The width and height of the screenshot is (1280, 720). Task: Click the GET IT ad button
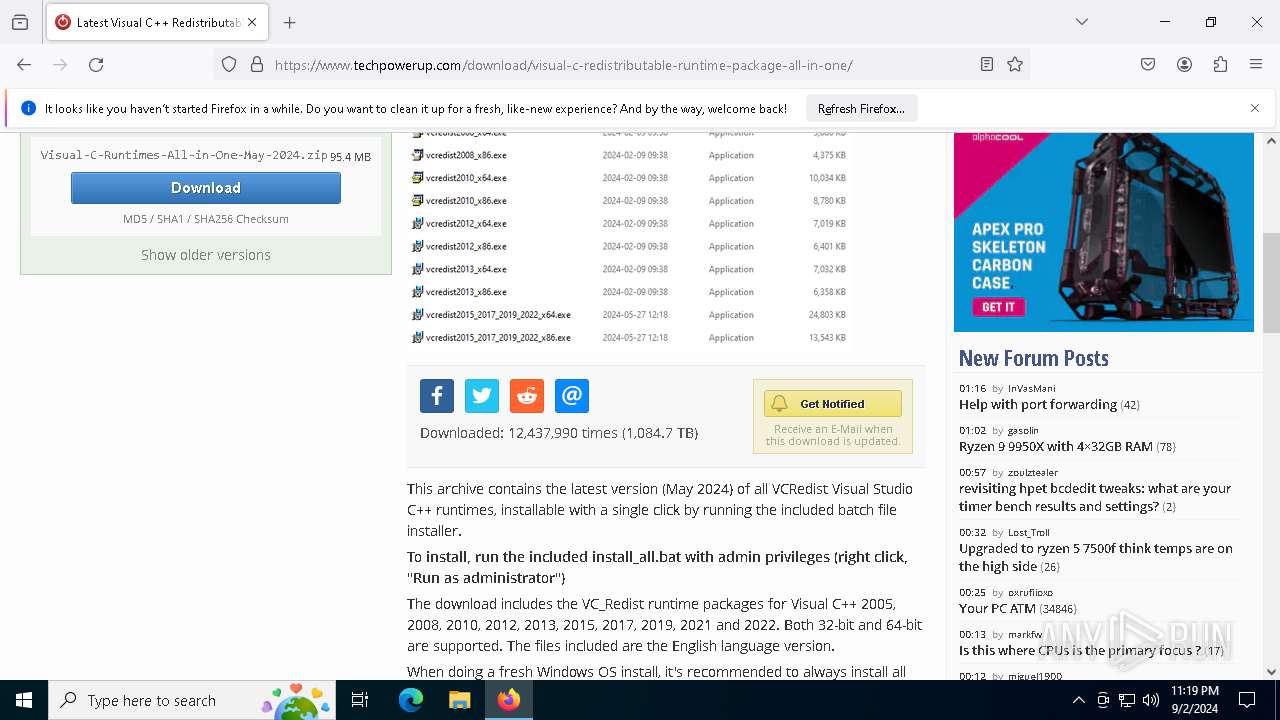pyautogui.click(x=997, y=307)
